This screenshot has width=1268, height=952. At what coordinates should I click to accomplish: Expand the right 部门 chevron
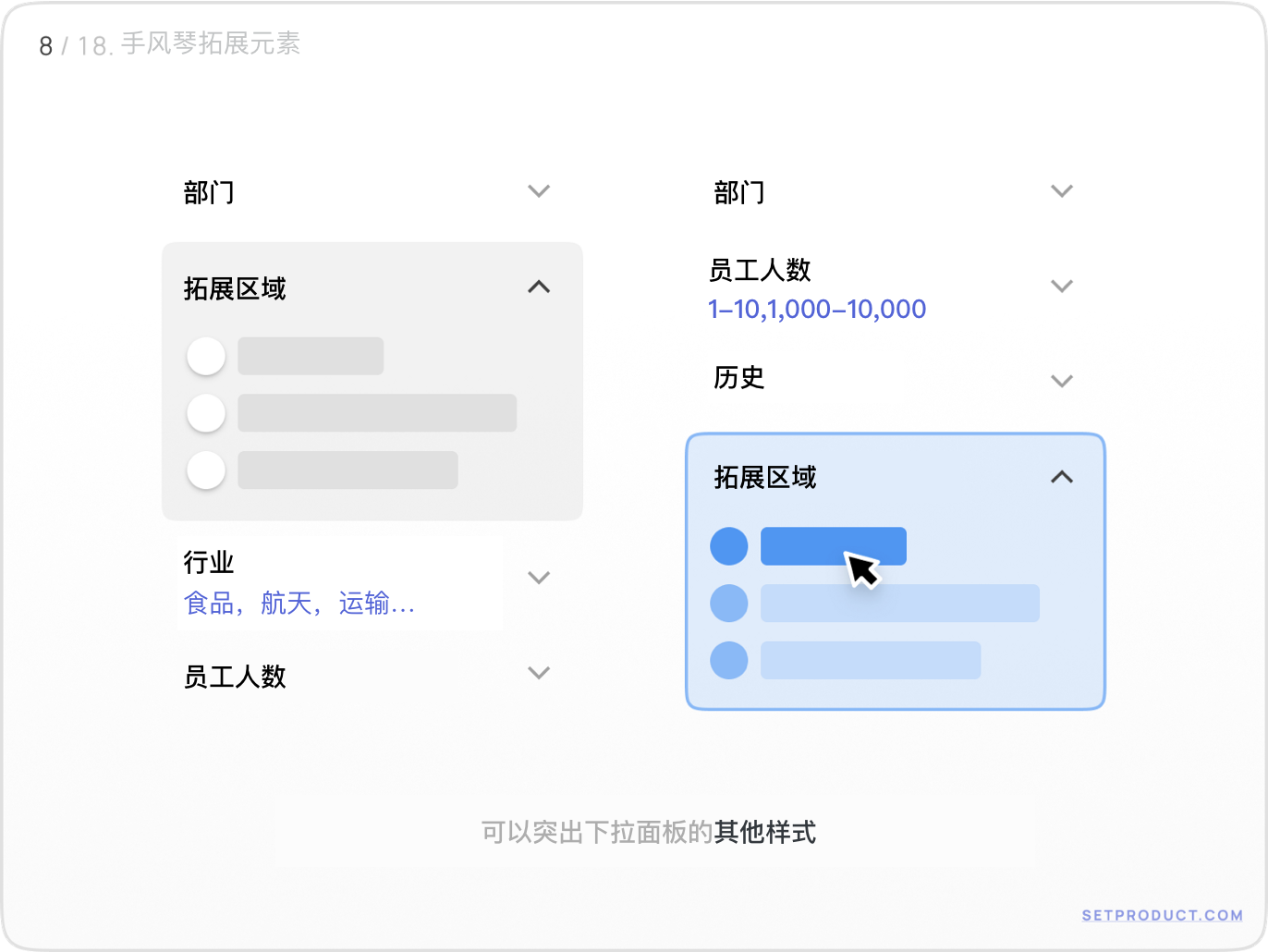[x=1062, y=191]
